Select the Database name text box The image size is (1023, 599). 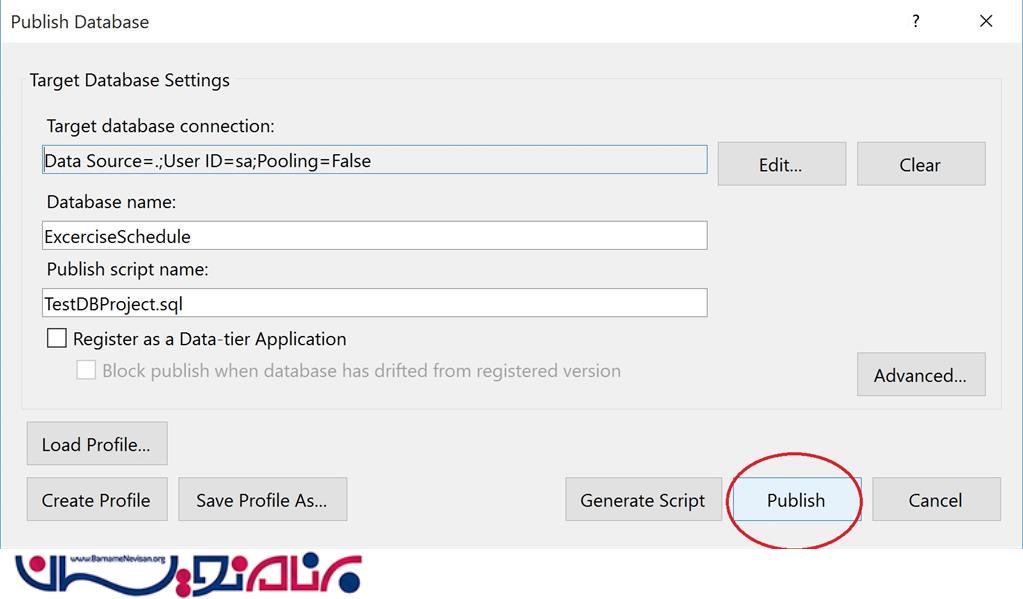pos(374,236)
